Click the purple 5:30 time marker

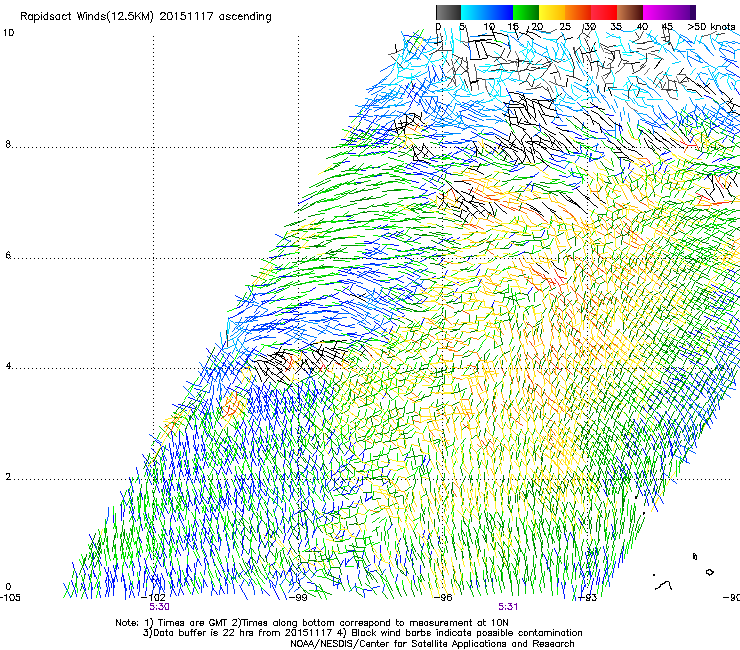click(x=160, y=607)
